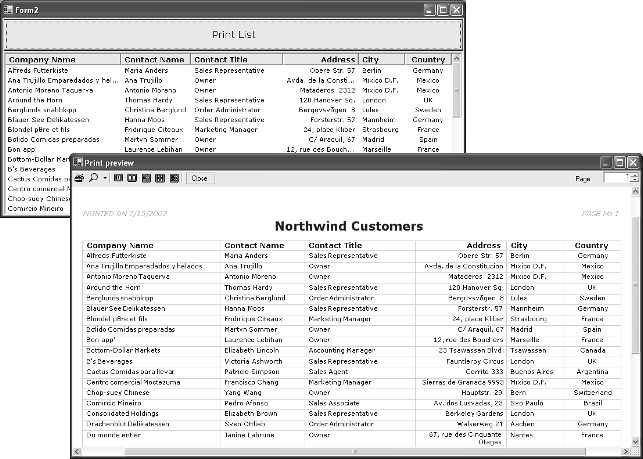
Task: Maximize the Form2 window
Action: 443,10
